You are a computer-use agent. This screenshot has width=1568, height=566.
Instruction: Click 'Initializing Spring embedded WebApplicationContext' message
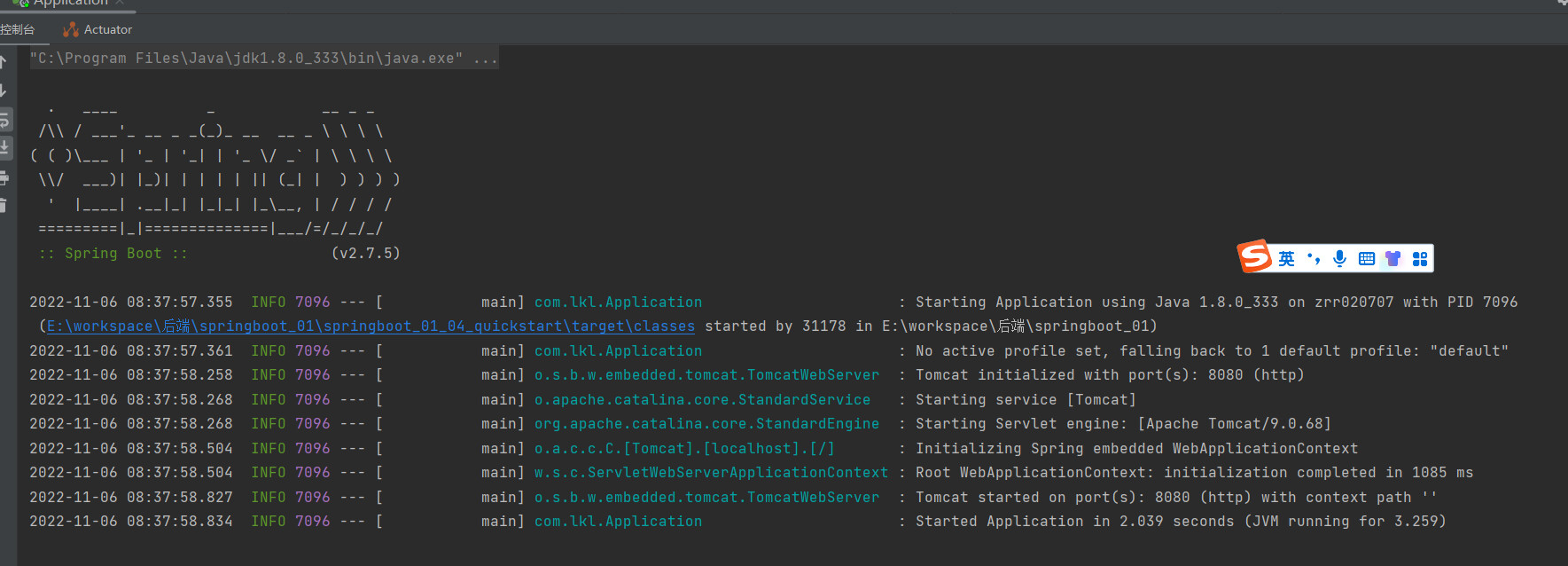[x=1136, y=449]
